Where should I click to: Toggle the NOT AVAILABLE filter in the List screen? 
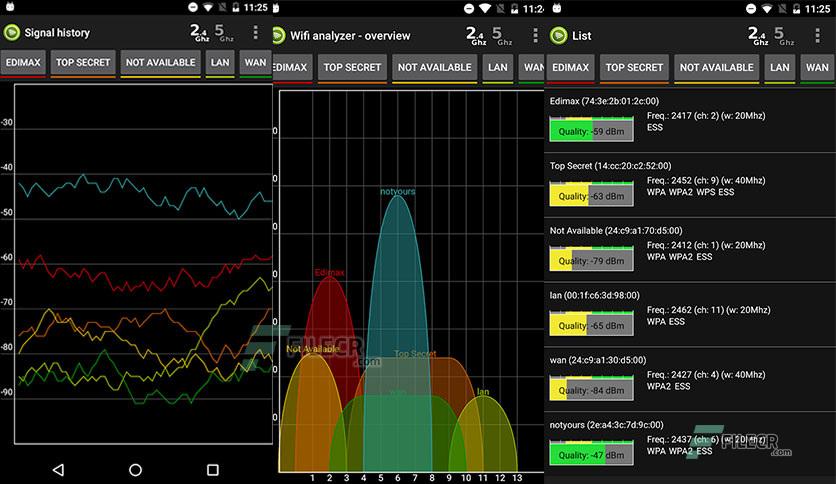[x=716, y=68]
